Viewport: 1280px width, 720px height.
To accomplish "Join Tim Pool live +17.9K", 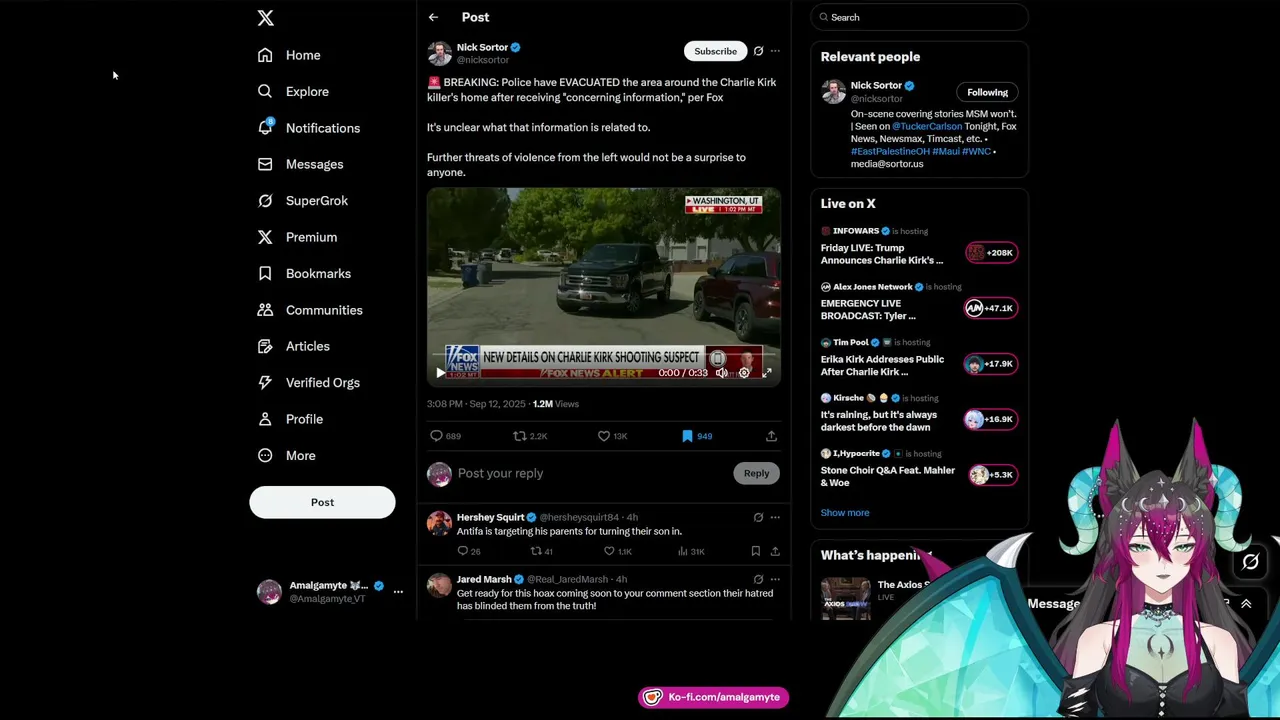I will pyautogui.click(x=991, y=364).
